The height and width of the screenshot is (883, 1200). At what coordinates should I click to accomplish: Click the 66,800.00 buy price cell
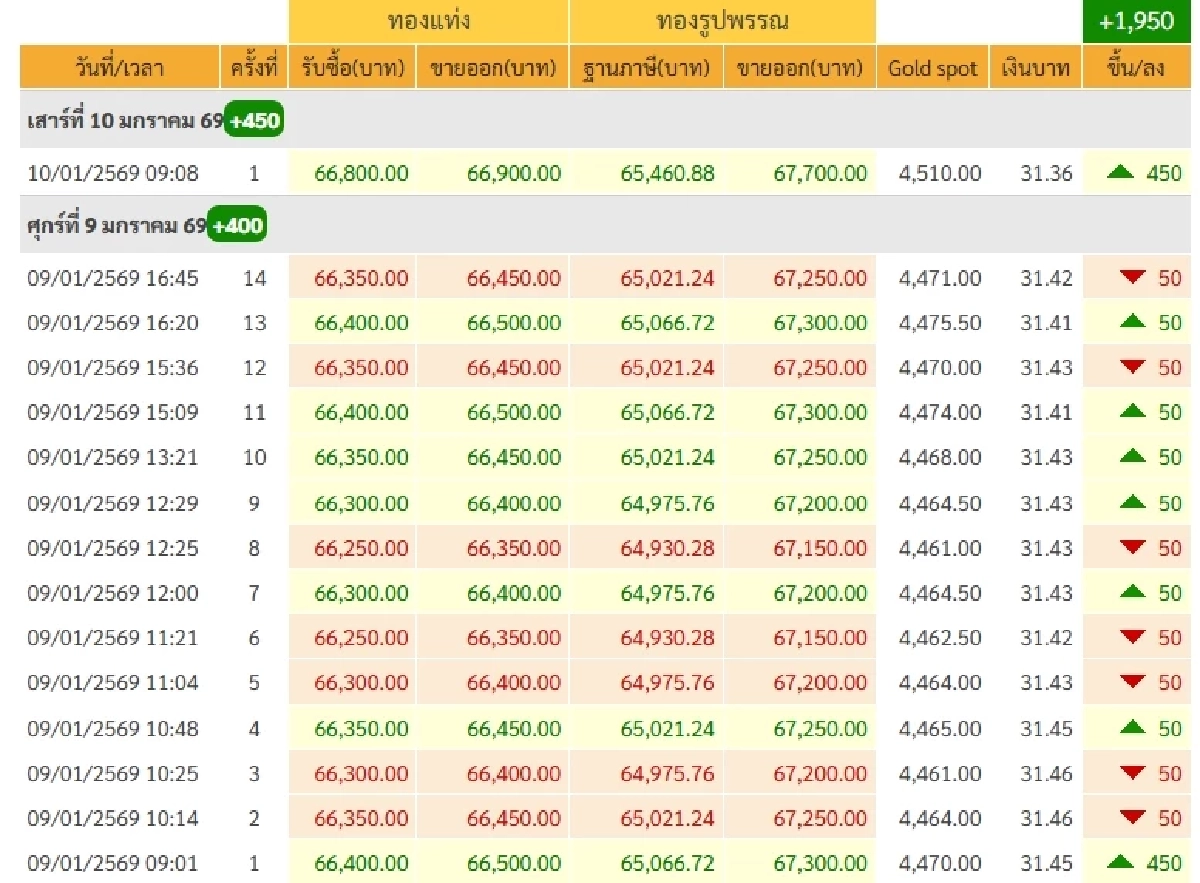tap(361, 173)
